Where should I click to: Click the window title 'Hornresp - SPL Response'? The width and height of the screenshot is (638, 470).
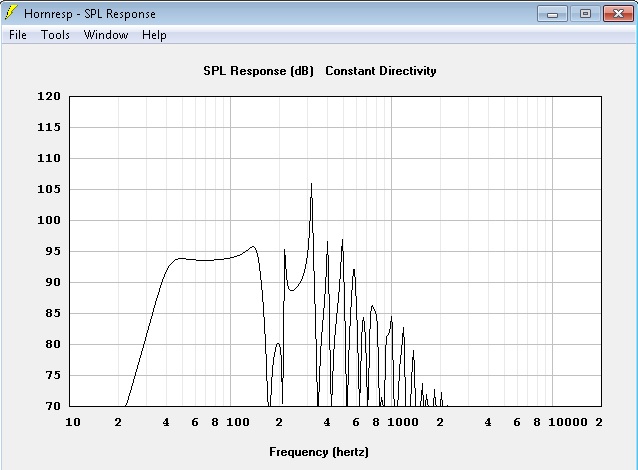[x=90, y=14]
